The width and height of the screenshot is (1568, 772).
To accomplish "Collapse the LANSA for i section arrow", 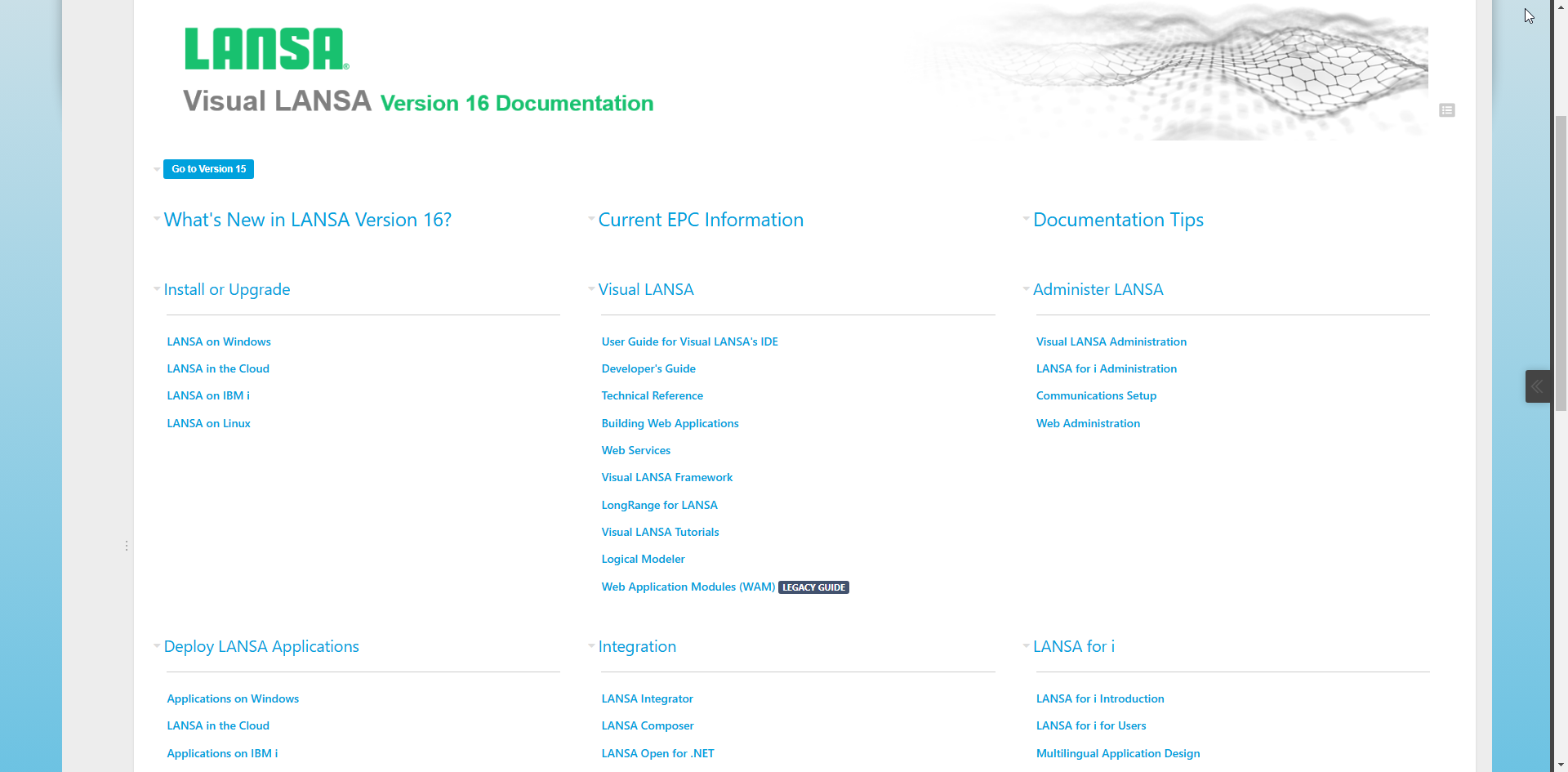I will tap(1026, 645).
